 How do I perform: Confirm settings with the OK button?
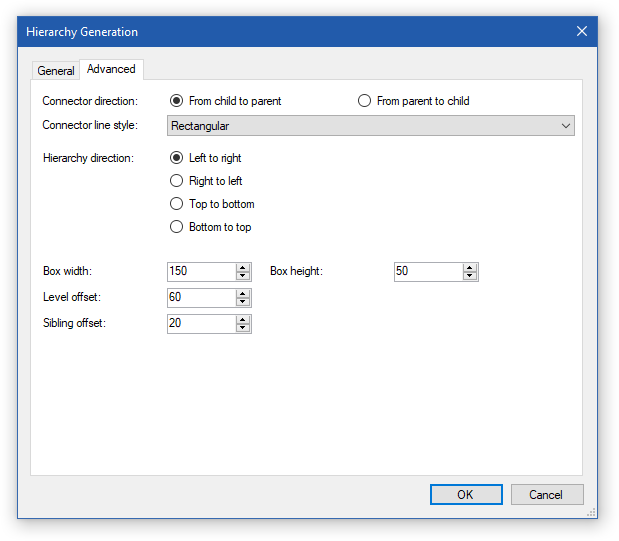466,494
